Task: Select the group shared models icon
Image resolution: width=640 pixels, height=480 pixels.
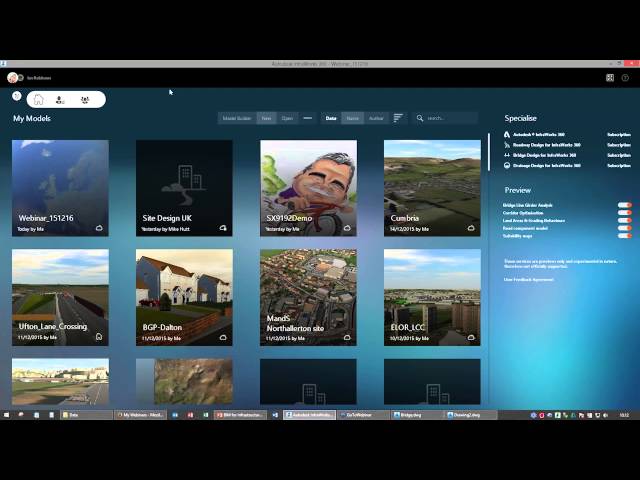Action: (x=85, y=100)
